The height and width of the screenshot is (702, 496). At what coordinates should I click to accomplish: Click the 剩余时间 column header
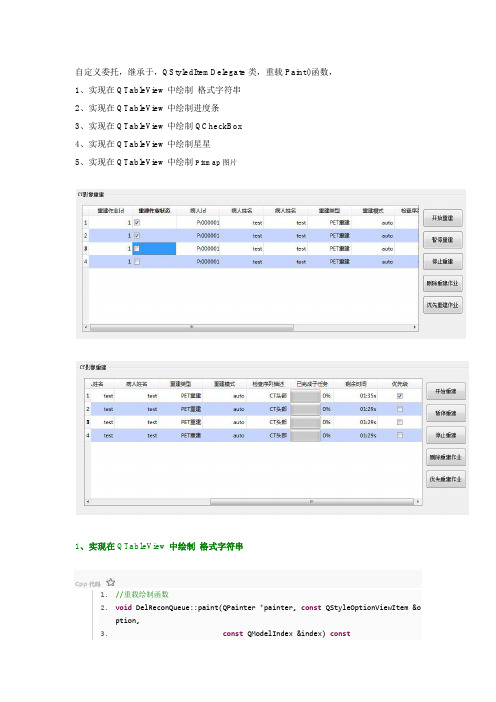[356, 384]
